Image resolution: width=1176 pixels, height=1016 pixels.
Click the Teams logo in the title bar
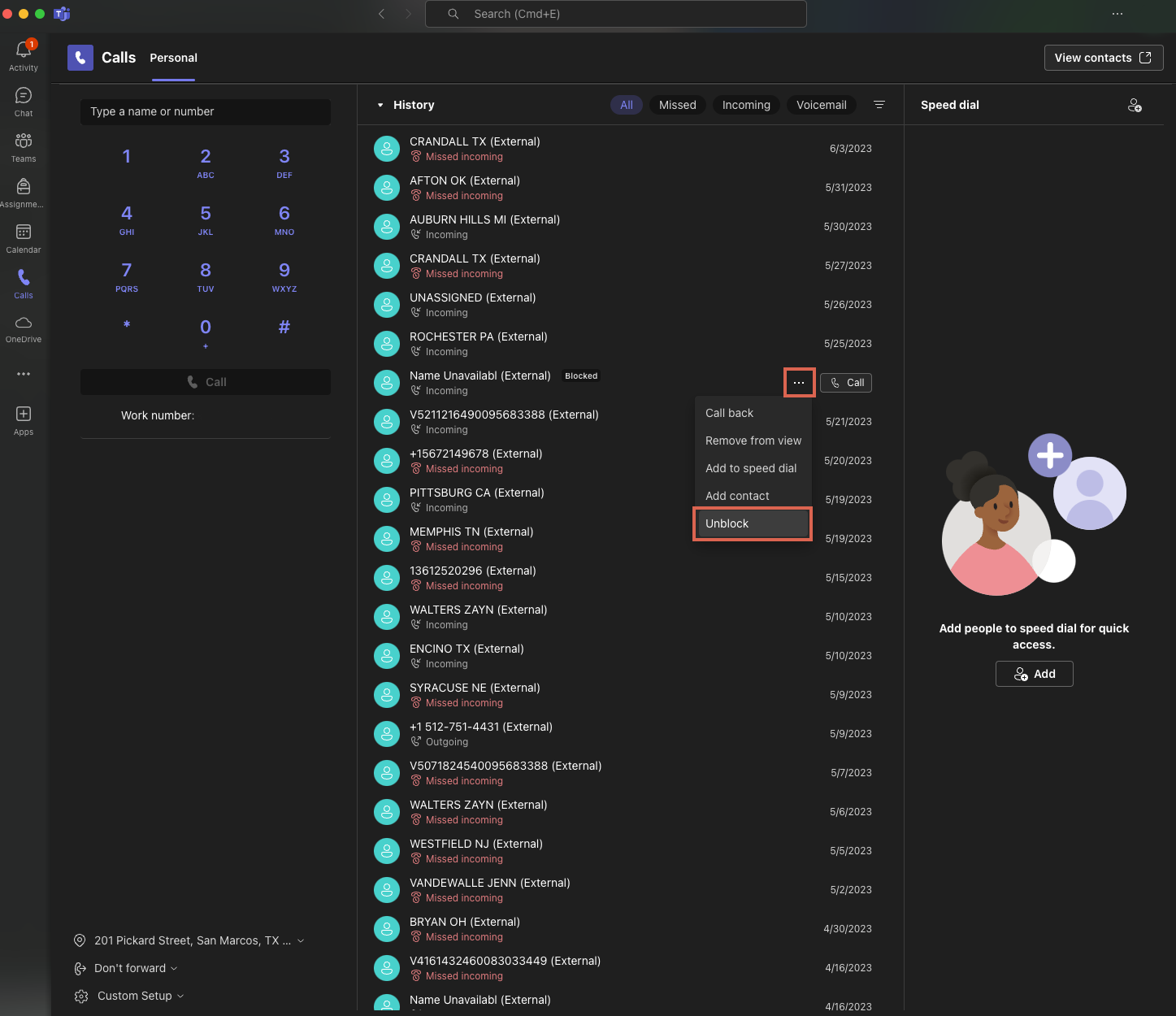[62, 14]
